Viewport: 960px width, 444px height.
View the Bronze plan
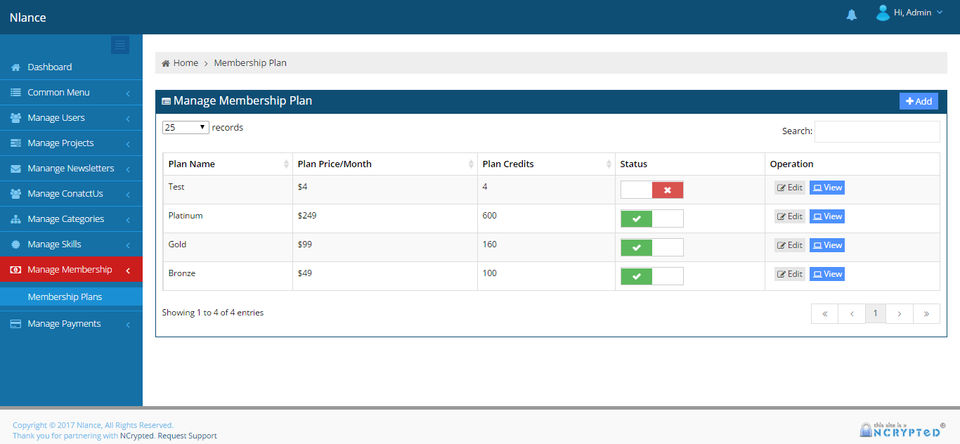click(x=827, y=274)
